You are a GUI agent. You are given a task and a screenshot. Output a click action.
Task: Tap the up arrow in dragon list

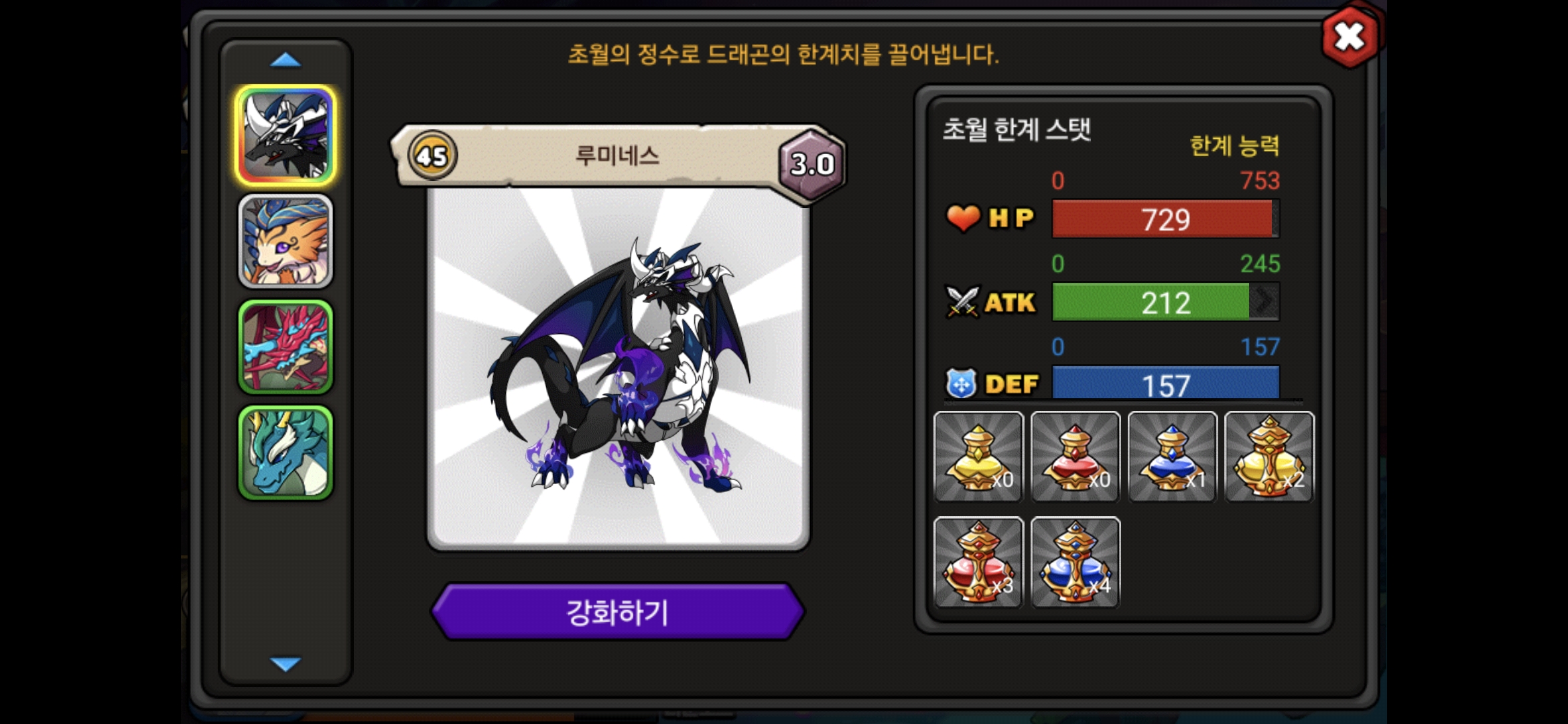coord(285,60)
